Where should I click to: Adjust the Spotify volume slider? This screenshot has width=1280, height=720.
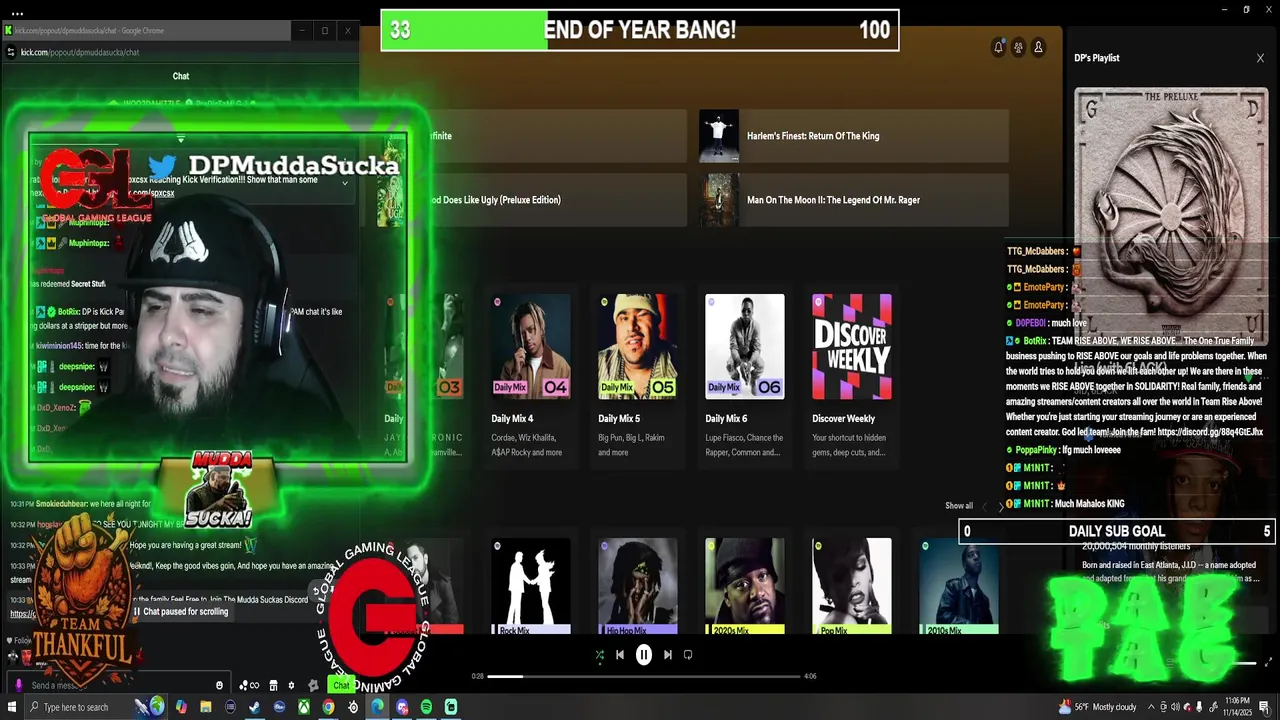tap(1242, 663)
